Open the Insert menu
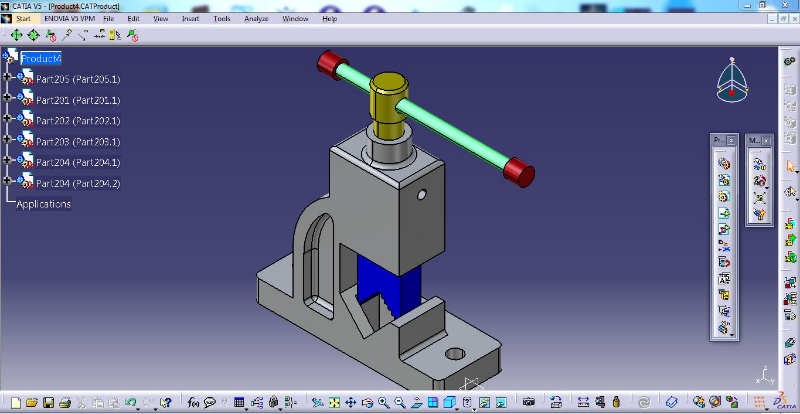 point(190,18)
